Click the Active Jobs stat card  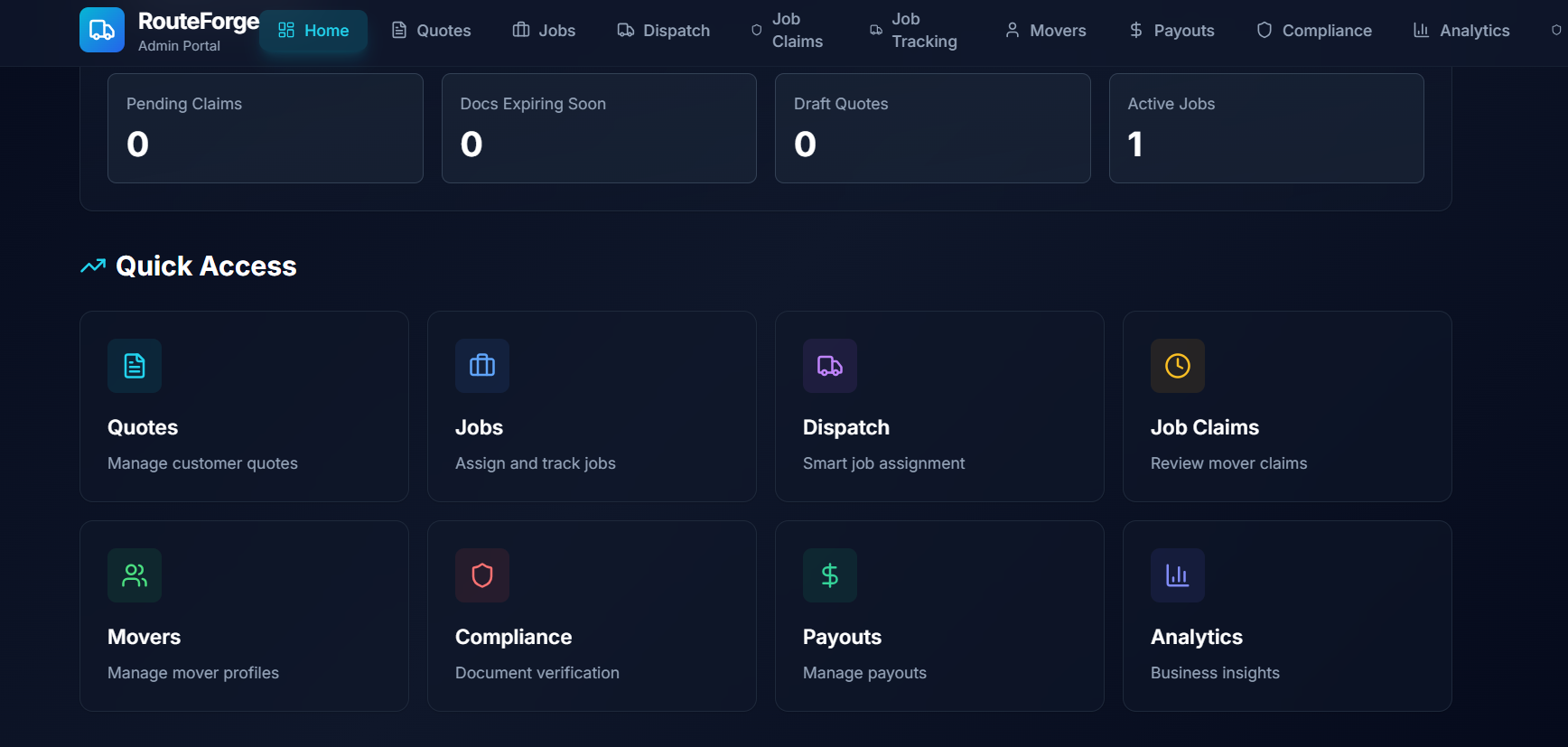1265,128
